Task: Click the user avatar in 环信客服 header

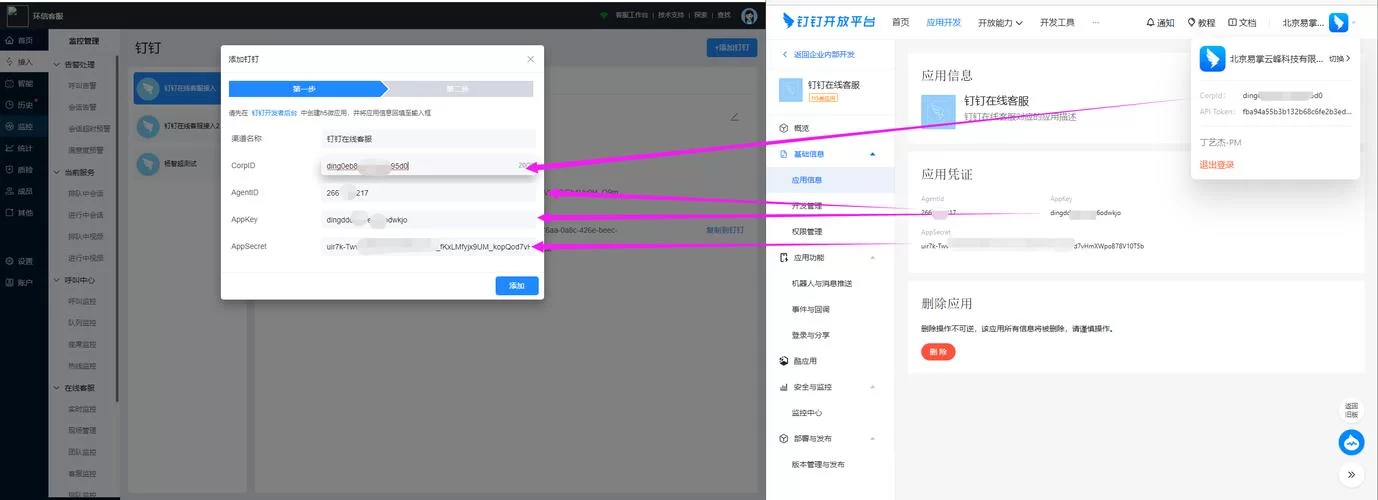Action: [x=749, y=15]
